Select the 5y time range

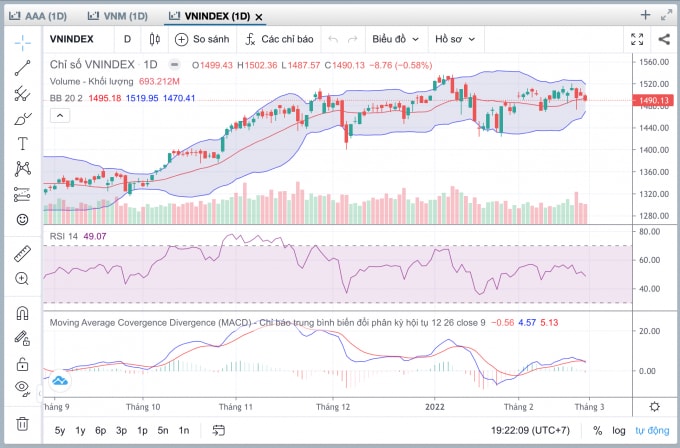point(60,431)
